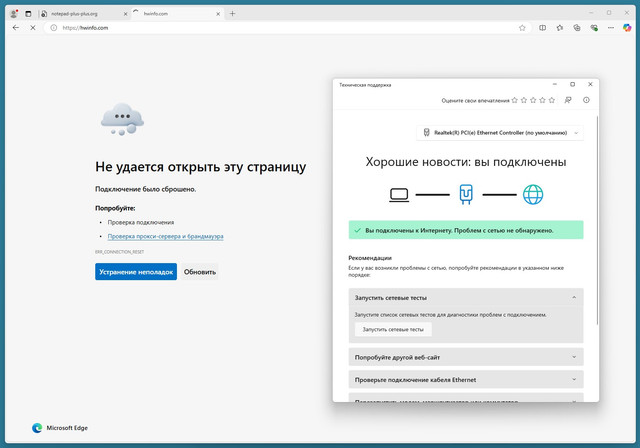The image size is (640, 448).
Task: Open the split screen icon
Action: coord(542,28)
